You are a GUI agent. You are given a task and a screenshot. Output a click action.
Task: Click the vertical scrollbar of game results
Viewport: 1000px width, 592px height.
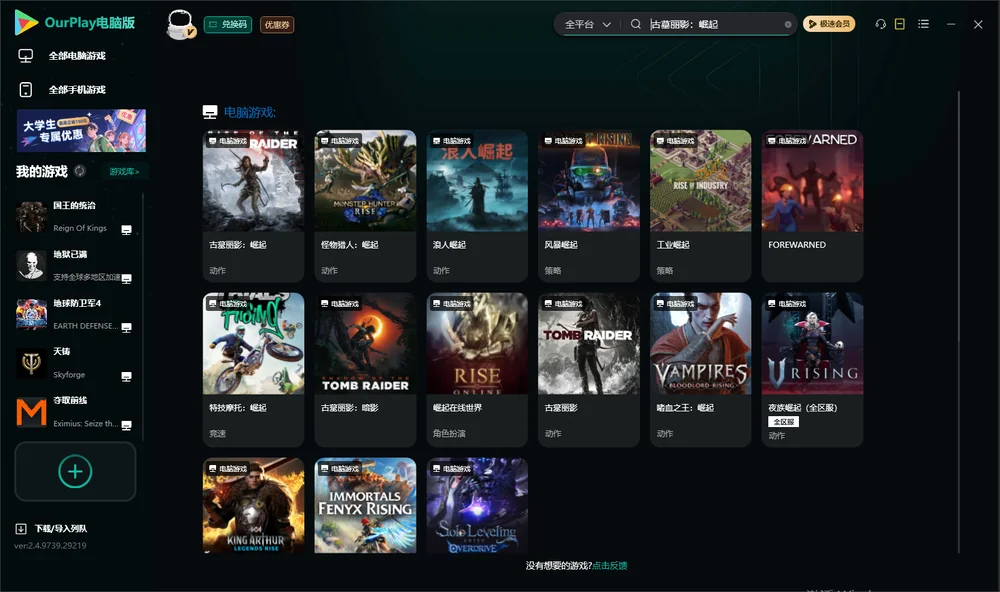click(958, 322)
